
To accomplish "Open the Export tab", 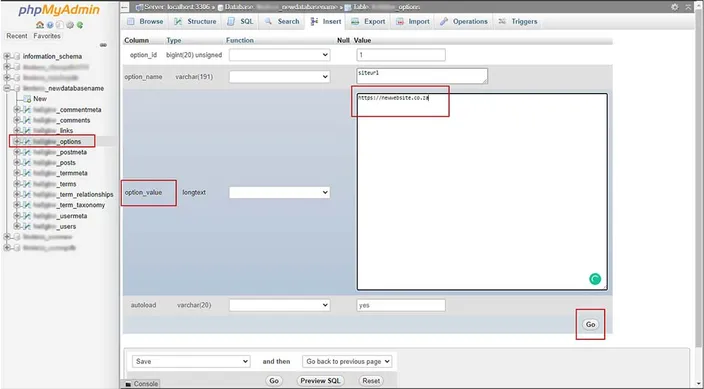I will (x=369, y=22).
